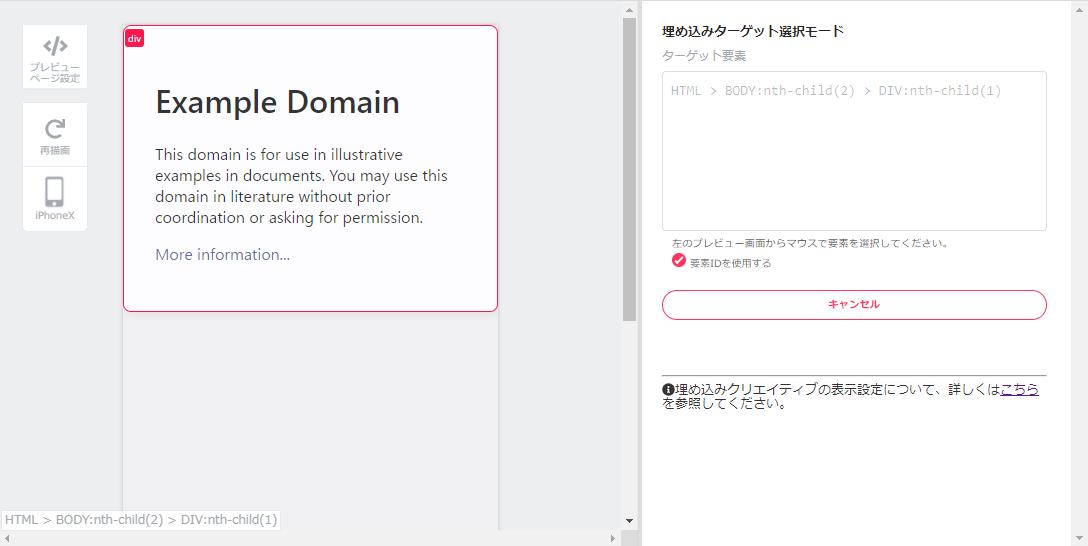Select the iPhoneX device icon
This screenshot has width=1088, height=546.
[x=55, y=192]
